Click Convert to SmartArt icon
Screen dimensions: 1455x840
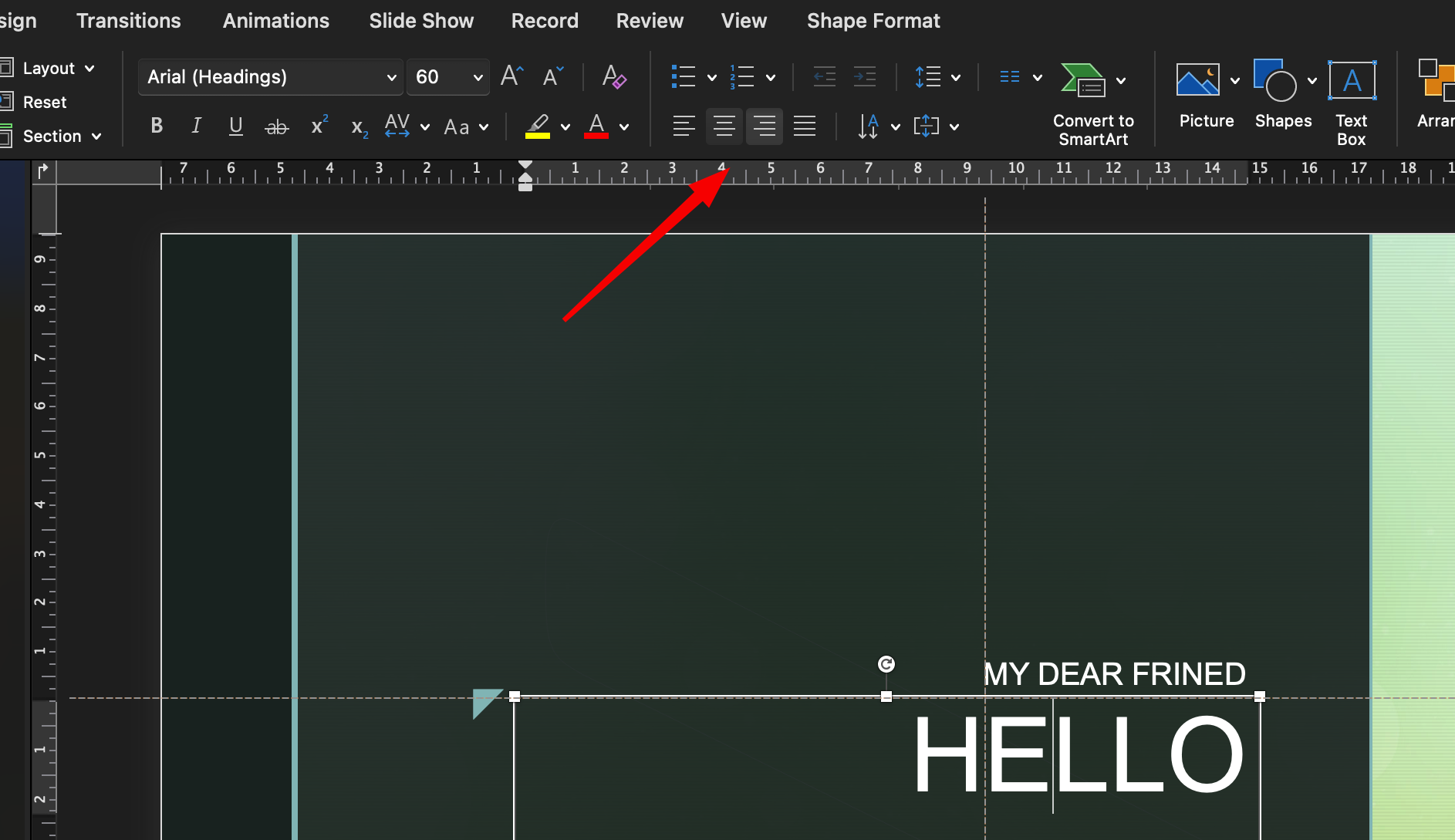pyautogui.click(x=1083, y=79)
